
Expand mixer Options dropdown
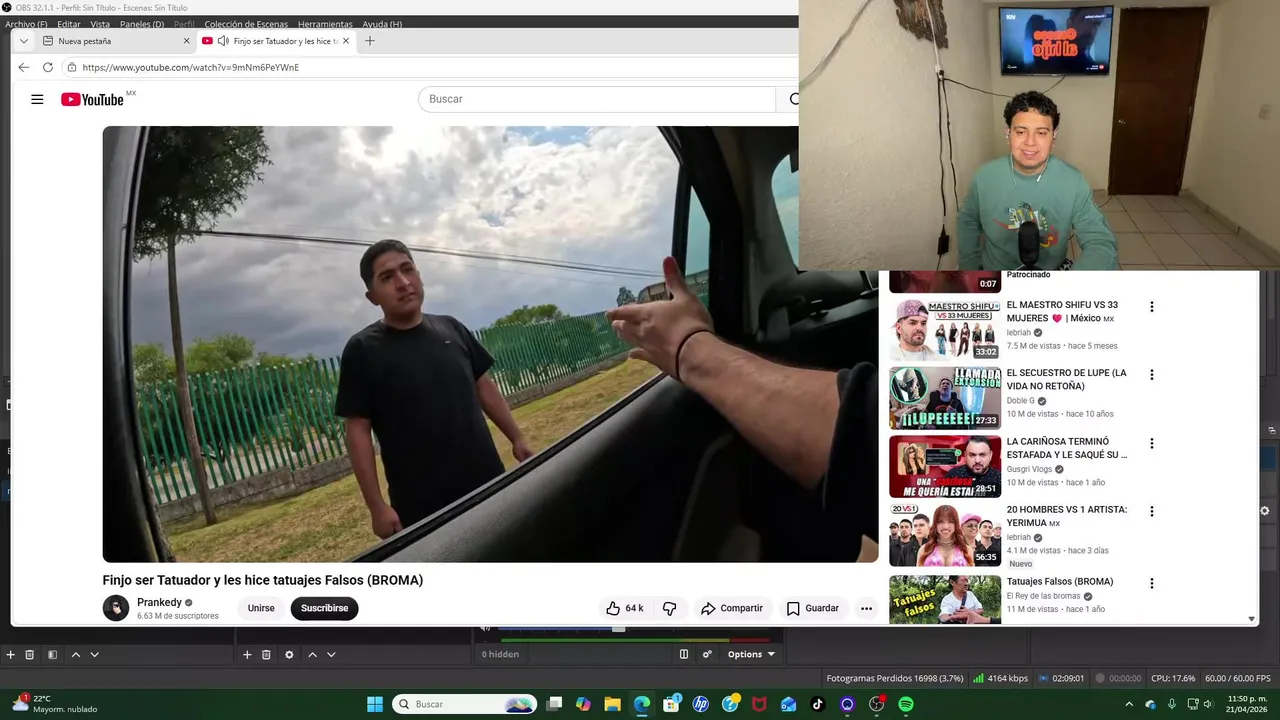[x=751, y=654]
